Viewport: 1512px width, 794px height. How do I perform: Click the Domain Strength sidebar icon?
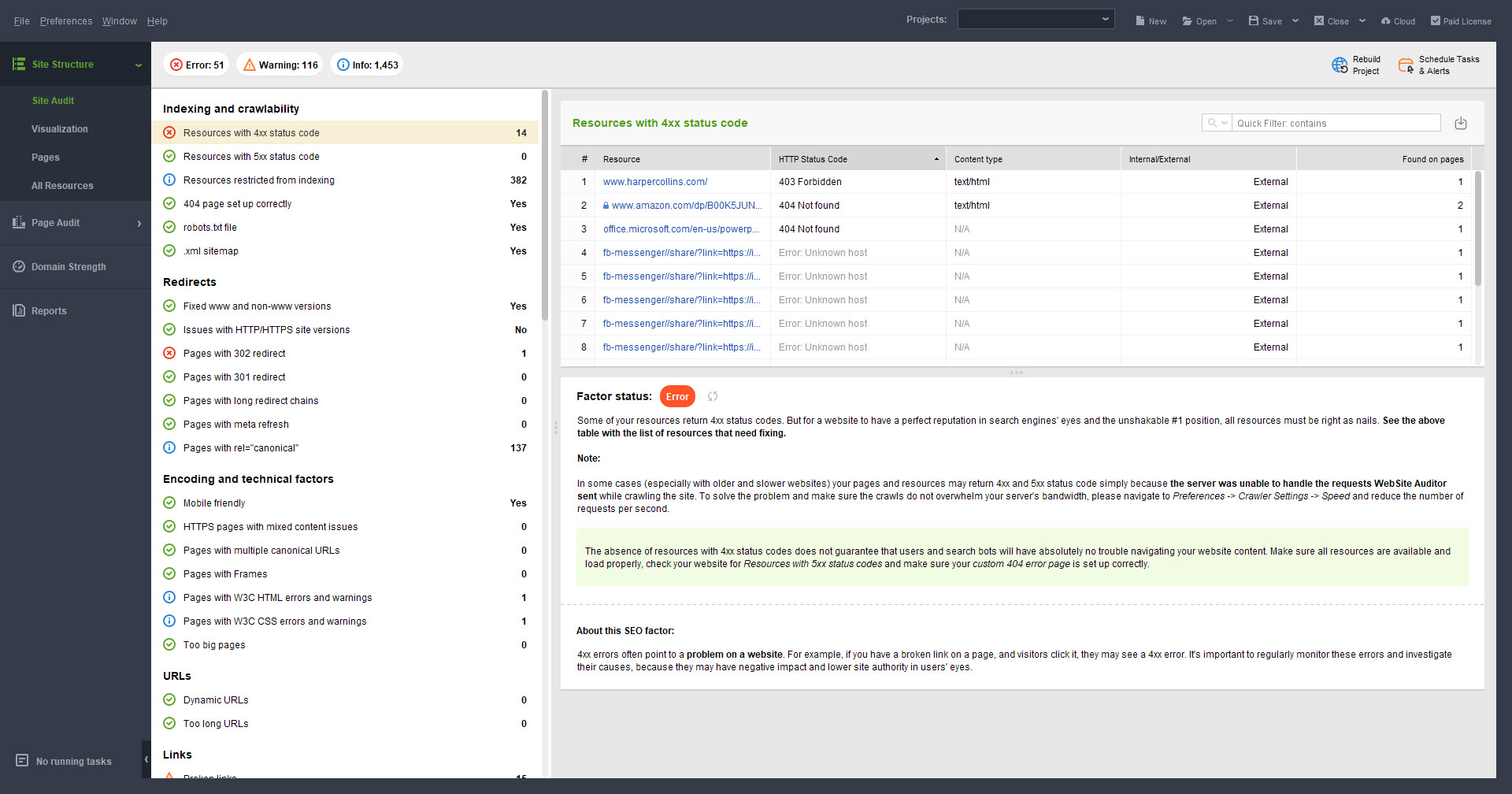[x=19, y=267]
